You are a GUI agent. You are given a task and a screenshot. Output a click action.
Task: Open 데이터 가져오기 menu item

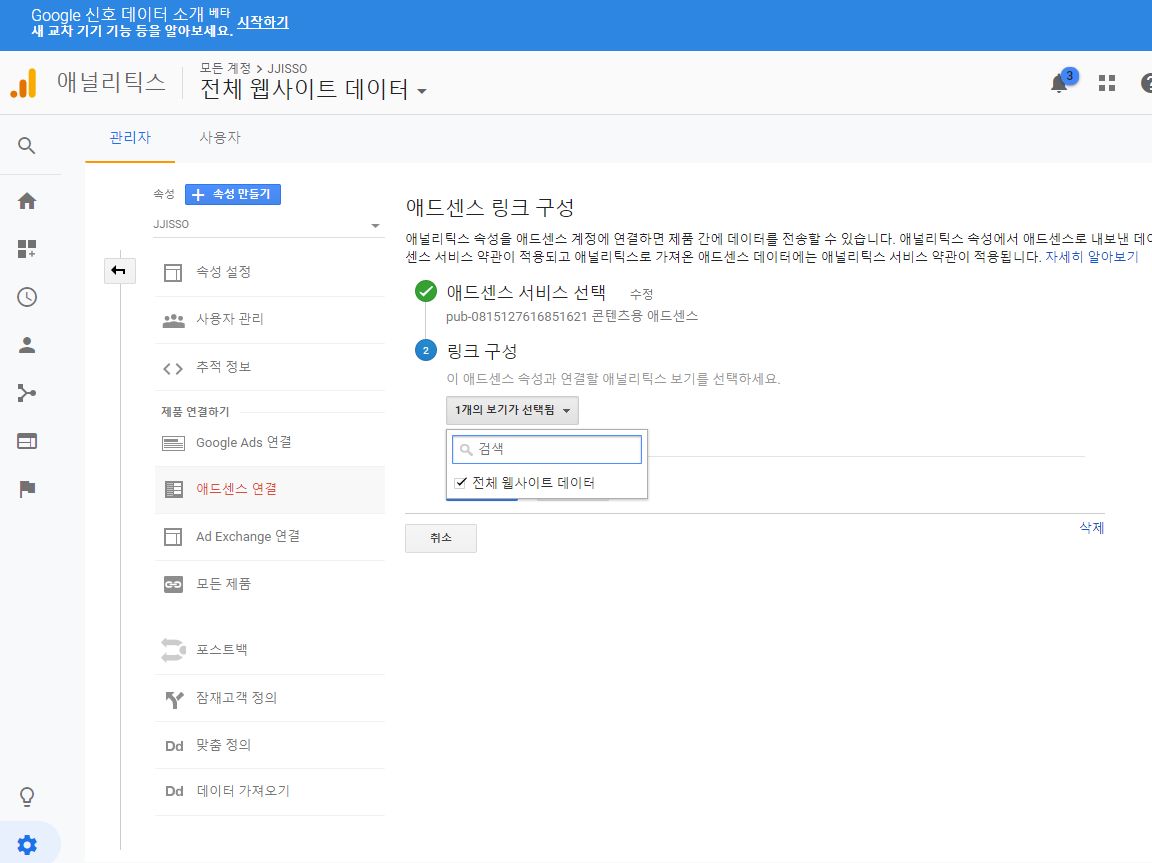point(270,792)
